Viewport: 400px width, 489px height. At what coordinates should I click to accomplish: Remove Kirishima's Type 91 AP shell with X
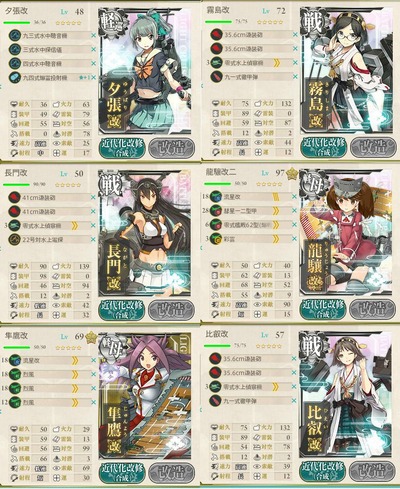[295, 77]
